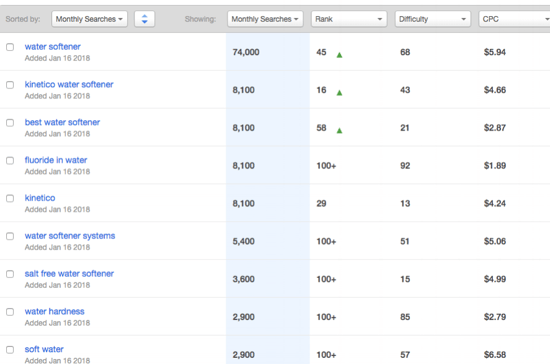The image size is (550, 364).
Task: Open the kinetico keyword link
Action: (x=40, y=198)
